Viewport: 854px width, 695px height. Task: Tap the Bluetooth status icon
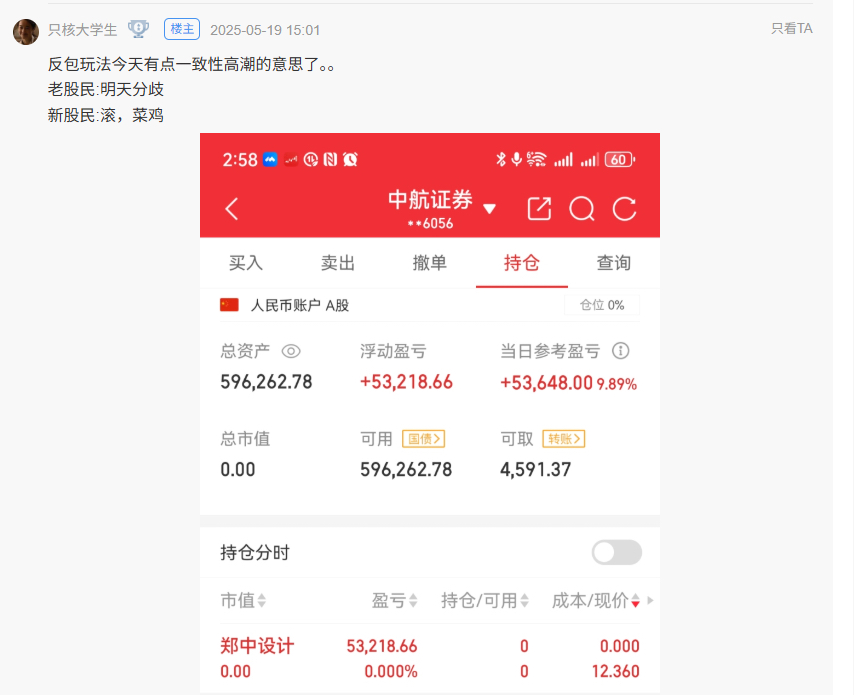tap(501, 159)
